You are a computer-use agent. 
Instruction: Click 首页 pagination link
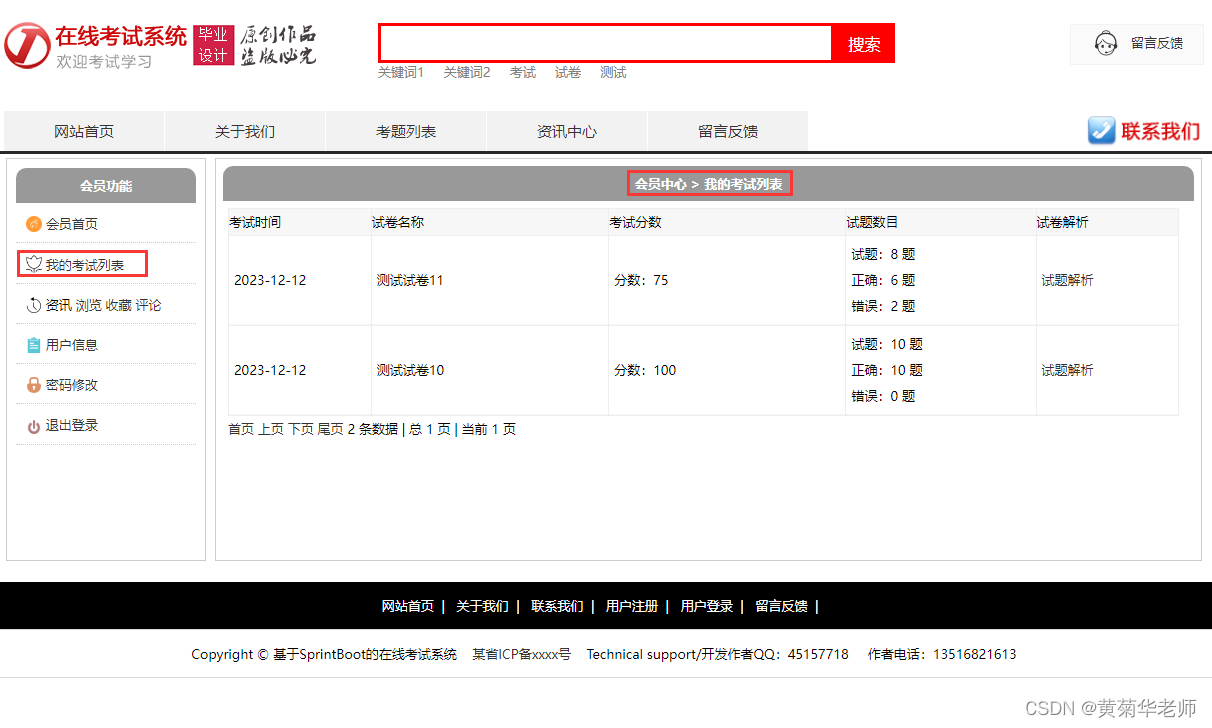pos(241,429)
